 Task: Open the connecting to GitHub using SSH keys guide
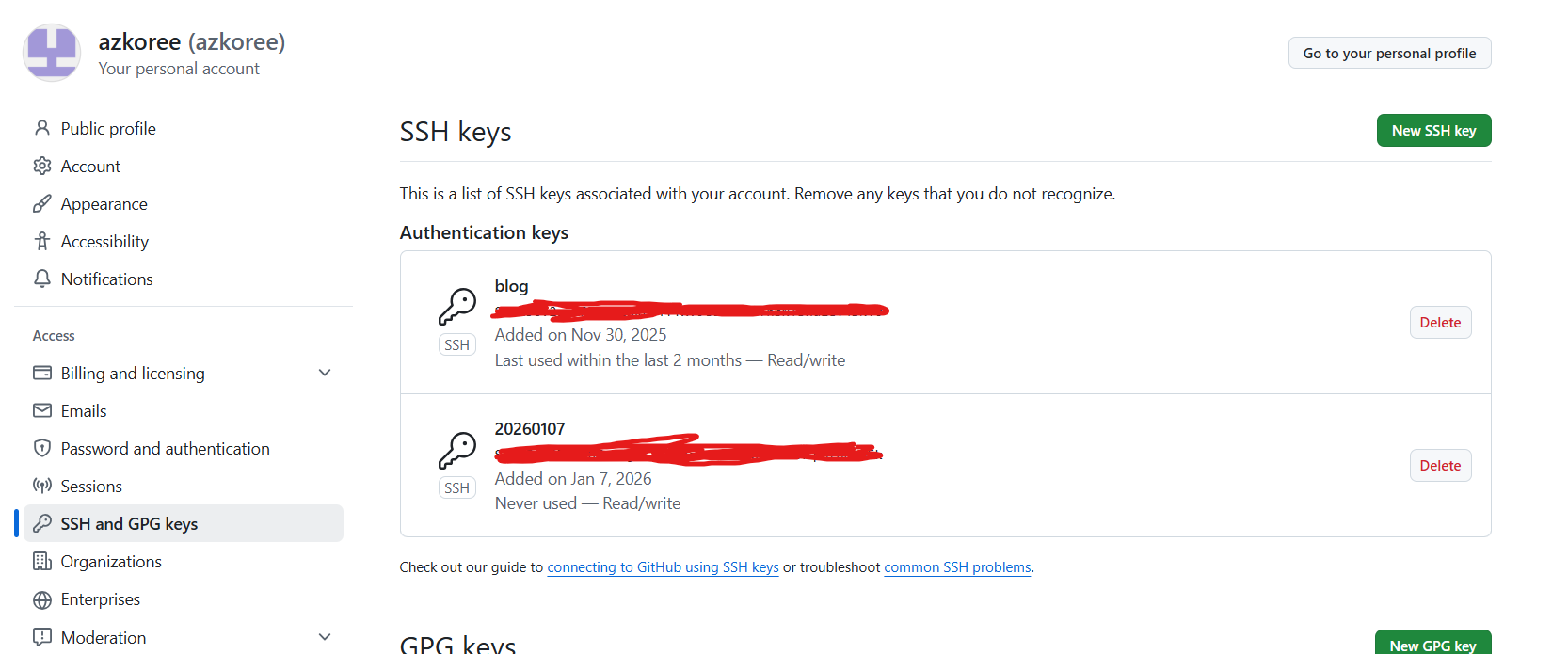(663, 567)
